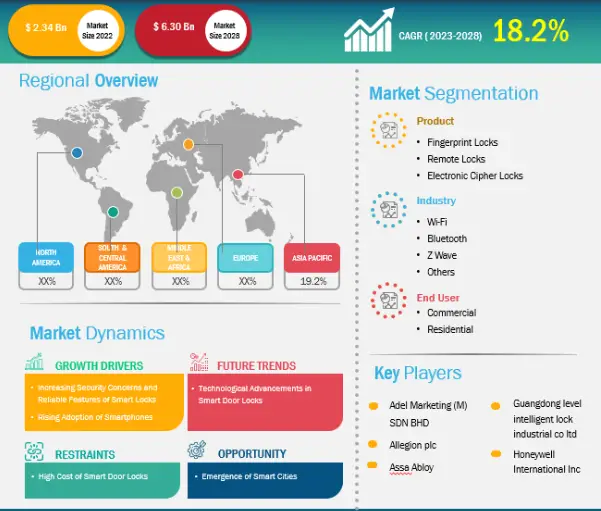Select the blue North America map marker
Viewport: 601px width, 511px height.
coord(77,153)
